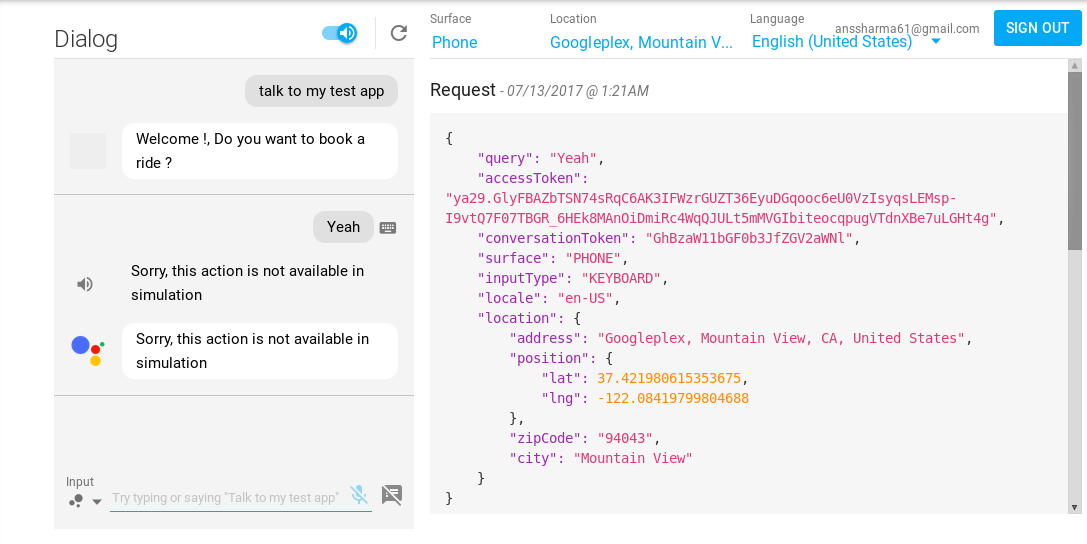Click the crossed-out microphone icon
Image resolution: width=1087 pixels, height=544 pixels.
click(358, 495)
